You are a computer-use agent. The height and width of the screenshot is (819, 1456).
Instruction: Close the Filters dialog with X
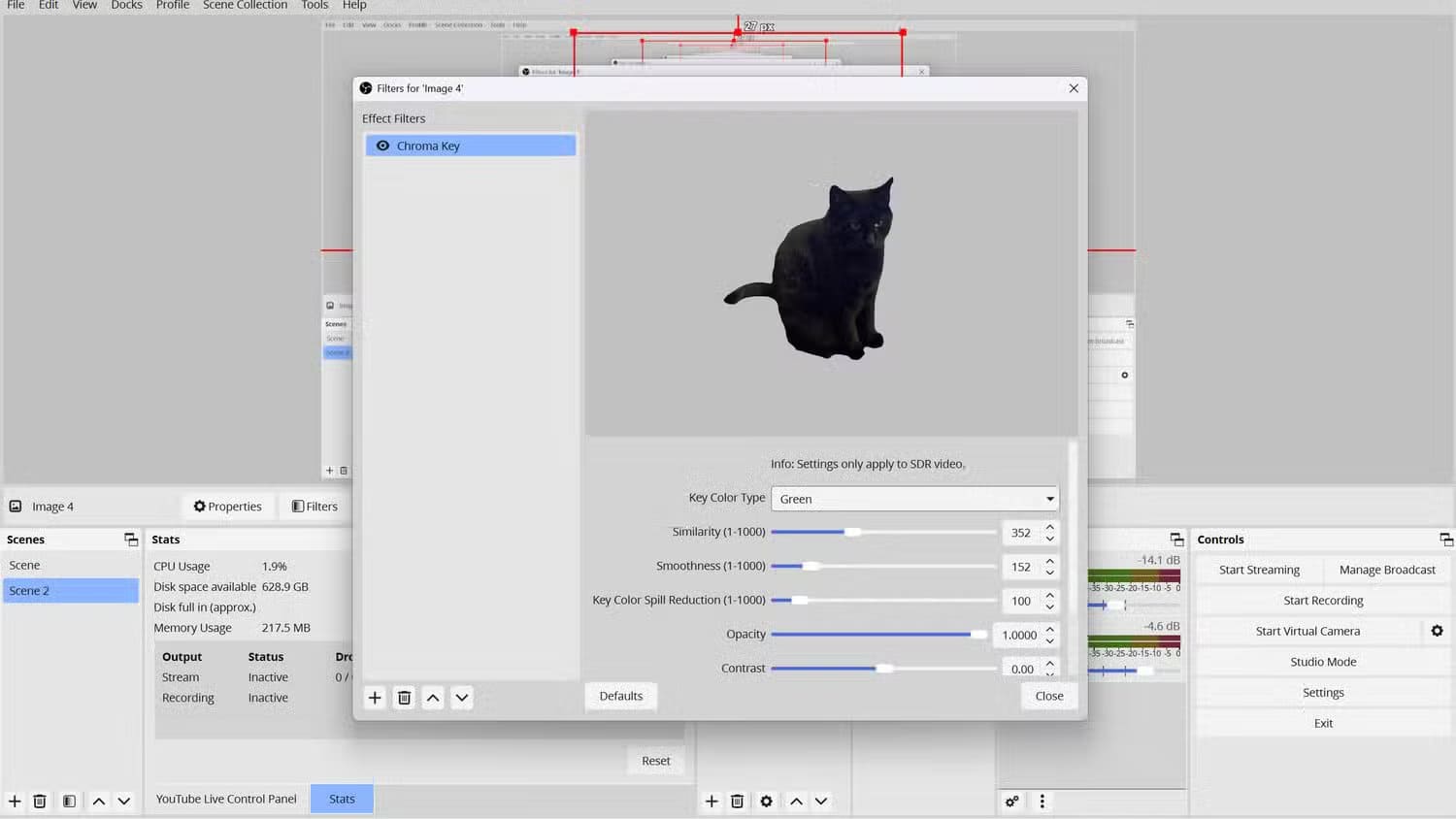click(x=1074, y=88)
